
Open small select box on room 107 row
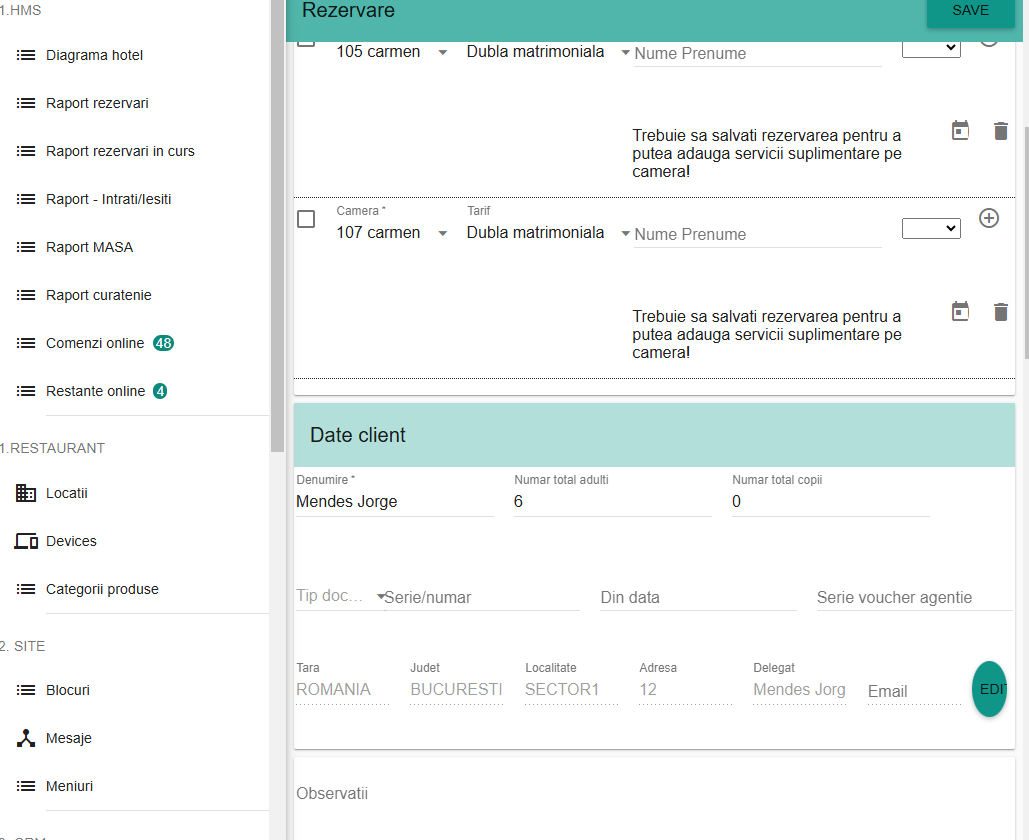[x=931, y=228]
